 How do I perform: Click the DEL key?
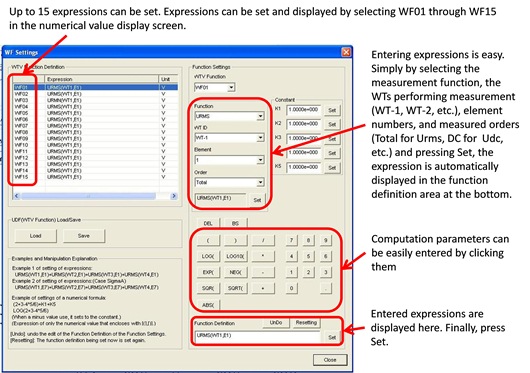coord(208,223)
